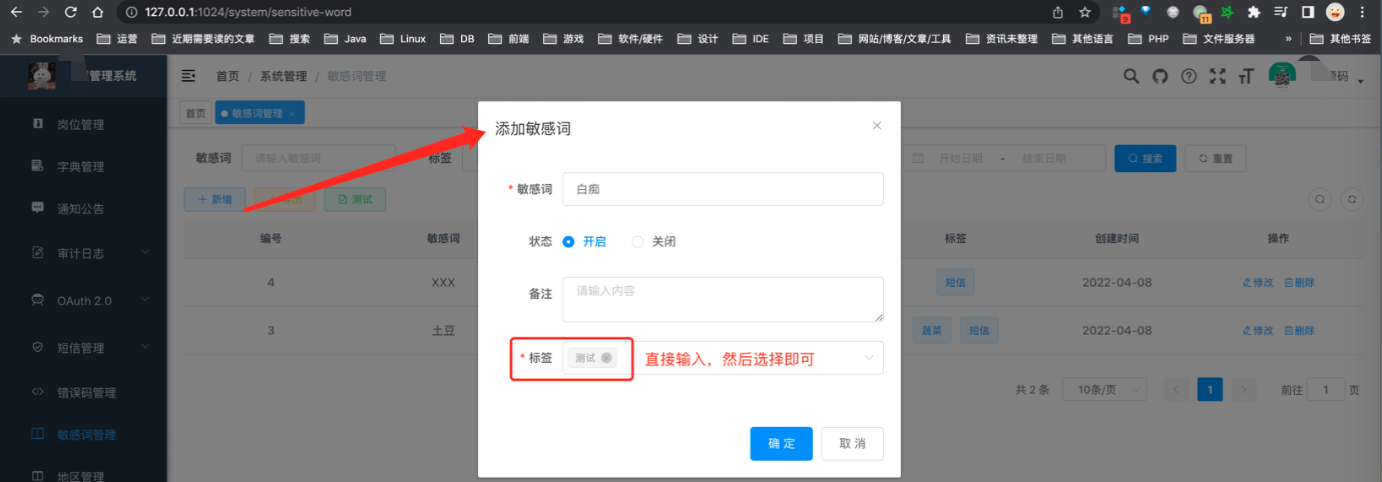The width and height of the screenshot is (1382, 482).
Task: Click the round refresh icon above table
Action: pyautogui.click(x=1352, y=199)
